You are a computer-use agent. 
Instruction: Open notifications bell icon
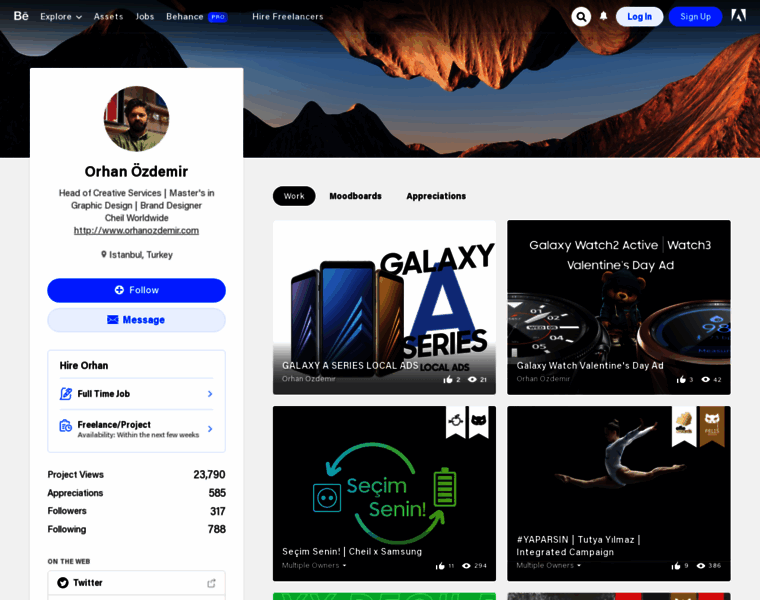(603, 16)
